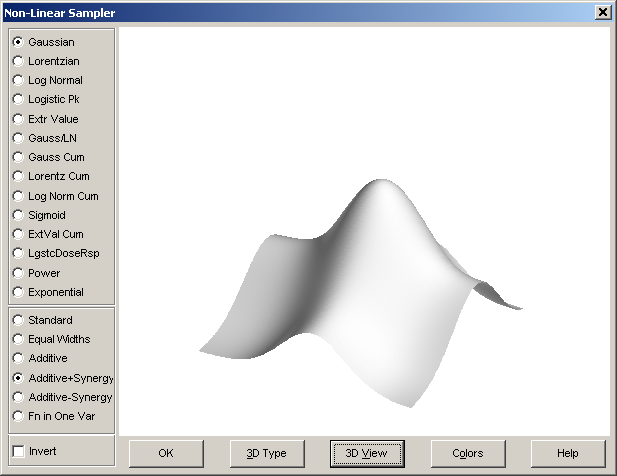Select Fn in One Var
This screenshot has height=476, width=617.
pos(54,416)
